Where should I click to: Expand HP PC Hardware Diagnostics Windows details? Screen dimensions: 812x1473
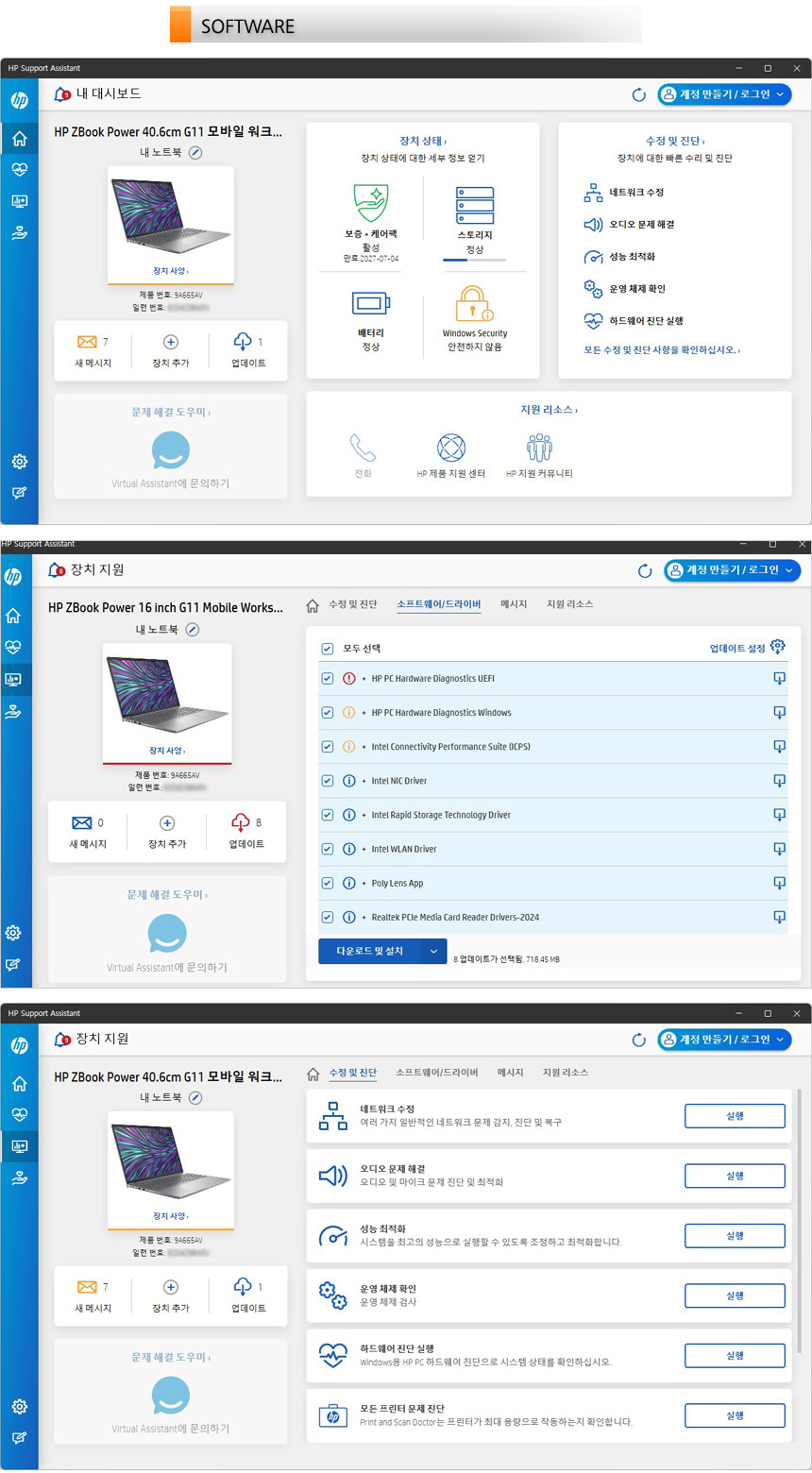click(364, 713)
